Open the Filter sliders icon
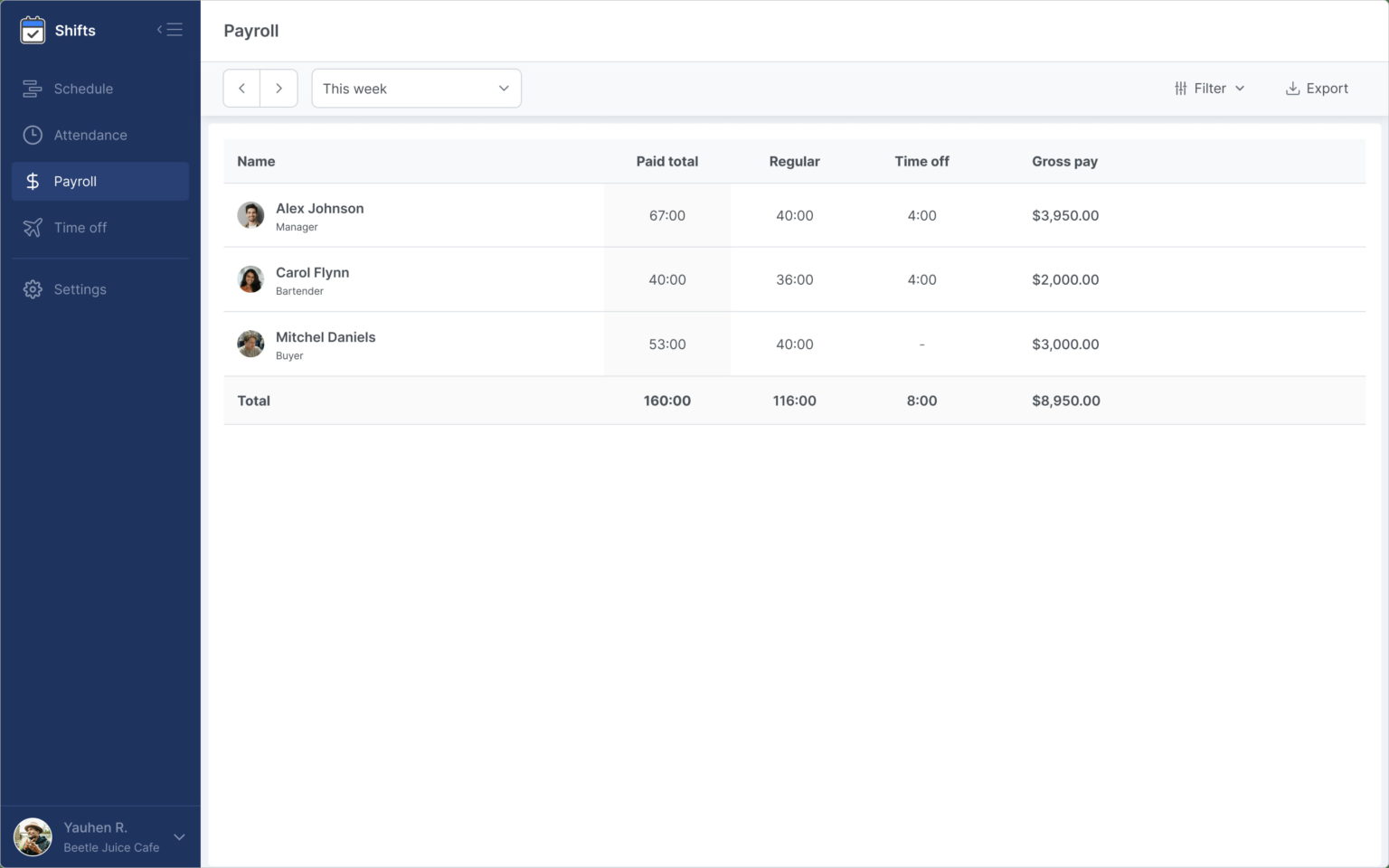This screenshot has width=1389, height=868. [x=1180, y=88]
